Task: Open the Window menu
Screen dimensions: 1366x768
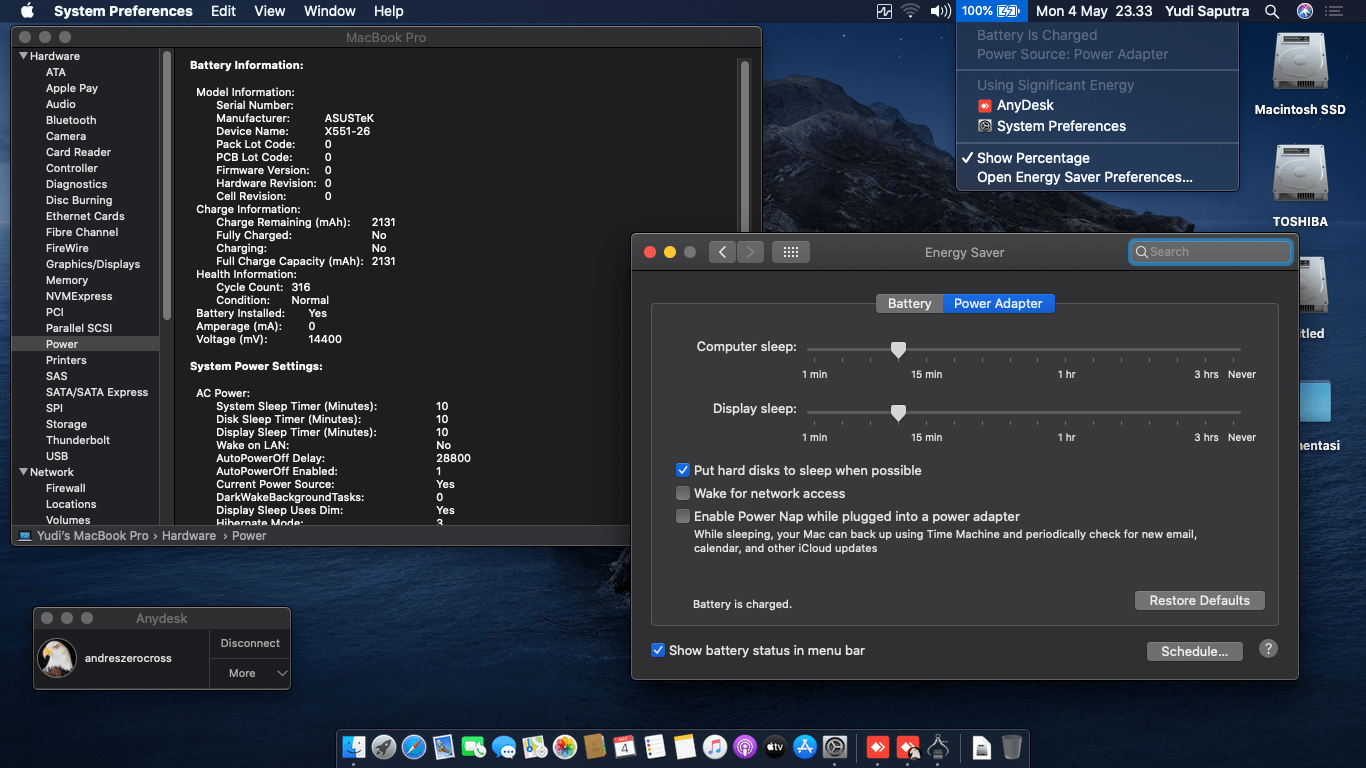Action: (329, 11)
